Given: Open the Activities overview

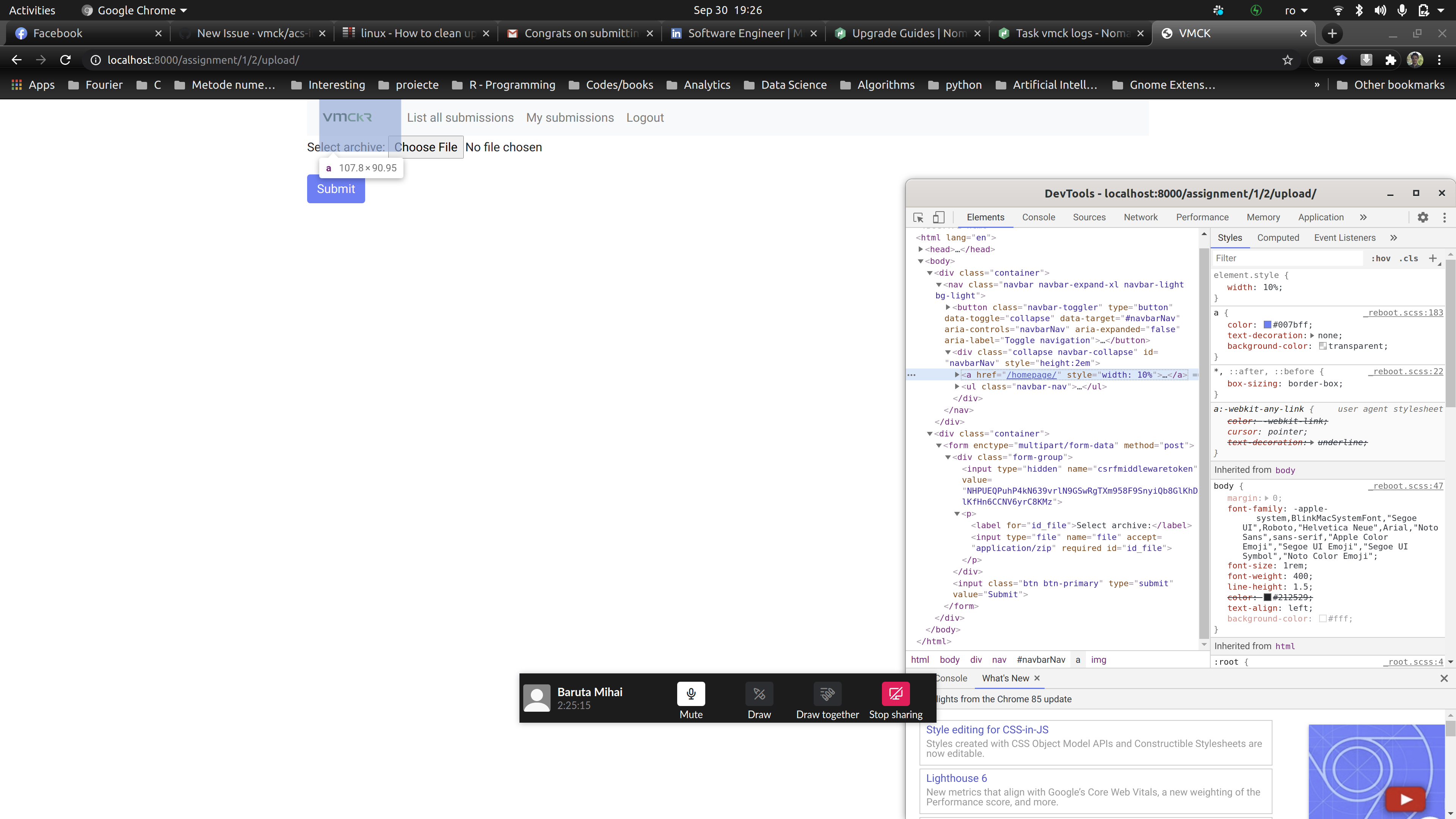Looking at the screenshot, I should pyautogui.click(x=32, y=10).
